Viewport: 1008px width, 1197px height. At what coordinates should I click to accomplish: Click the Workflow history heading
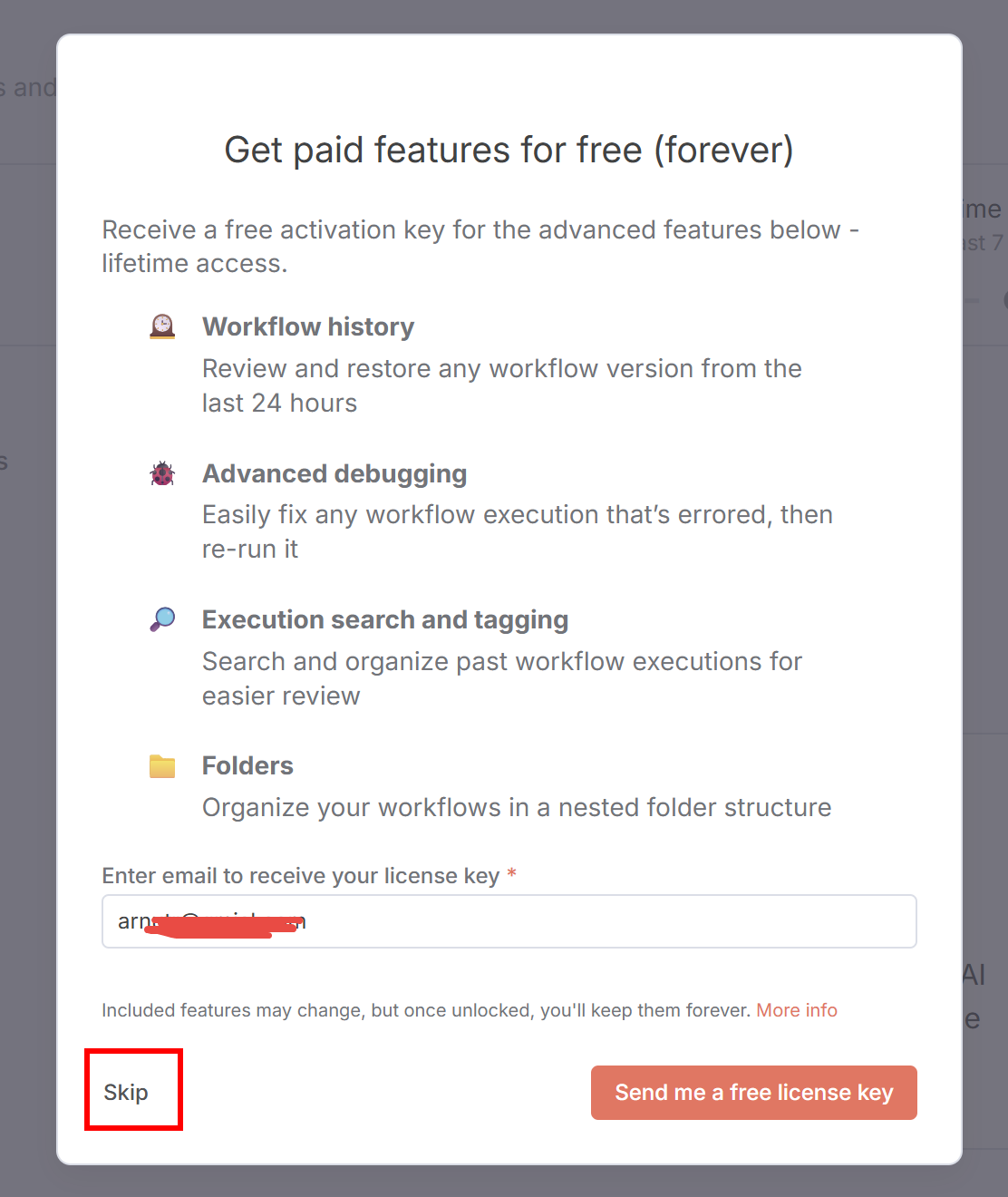(x=308, y=326)
